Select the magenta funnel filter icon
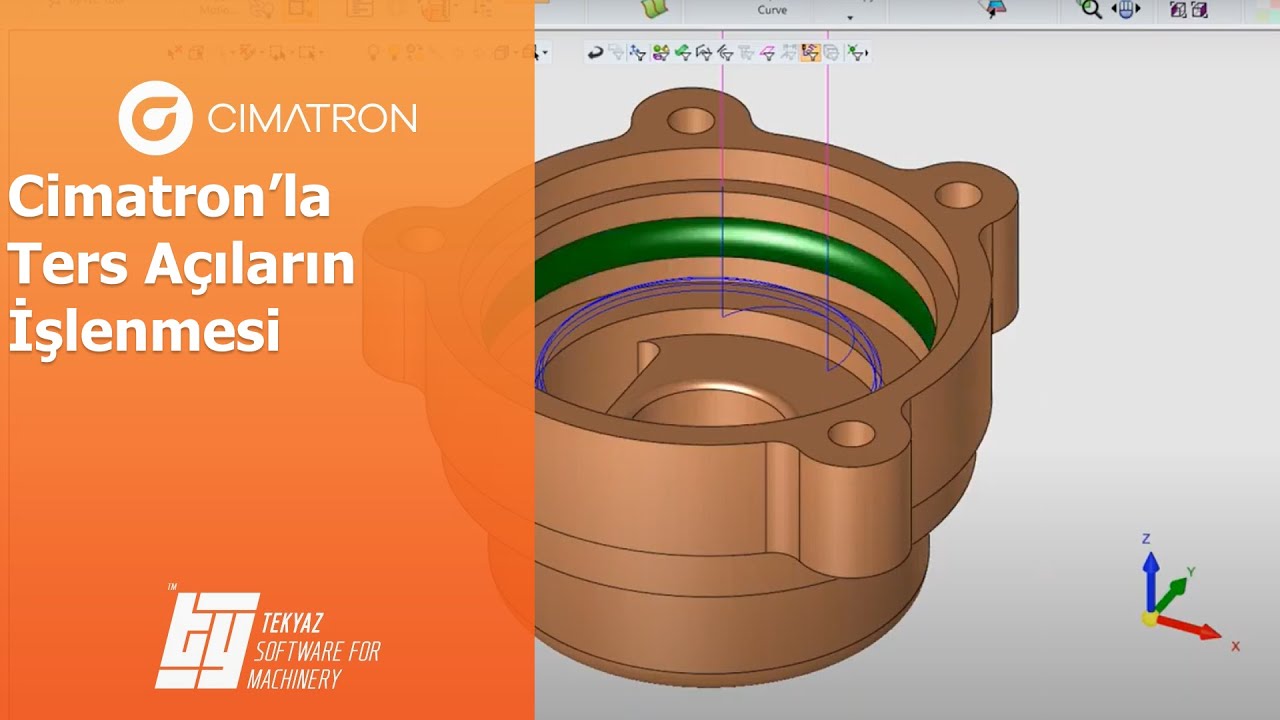This screenshot has width=1280, height=720. 768,52
